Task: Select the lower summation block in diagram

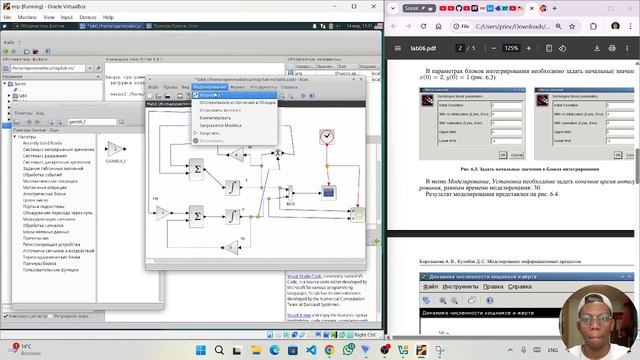Action: click(197, 216)
